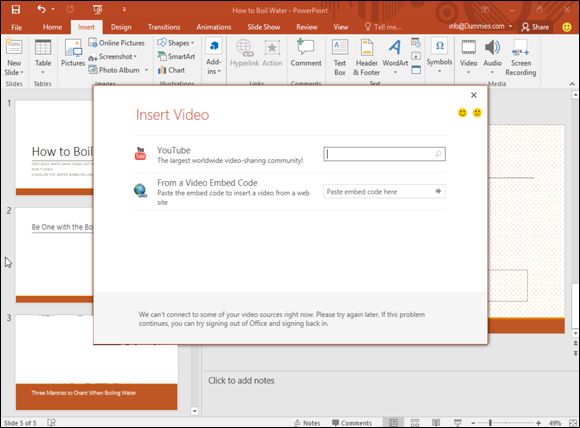The width and height of the screenshot is (580, 428).
Task: Open the account dropdown next to info@Dummies.com
Action: 510,26
